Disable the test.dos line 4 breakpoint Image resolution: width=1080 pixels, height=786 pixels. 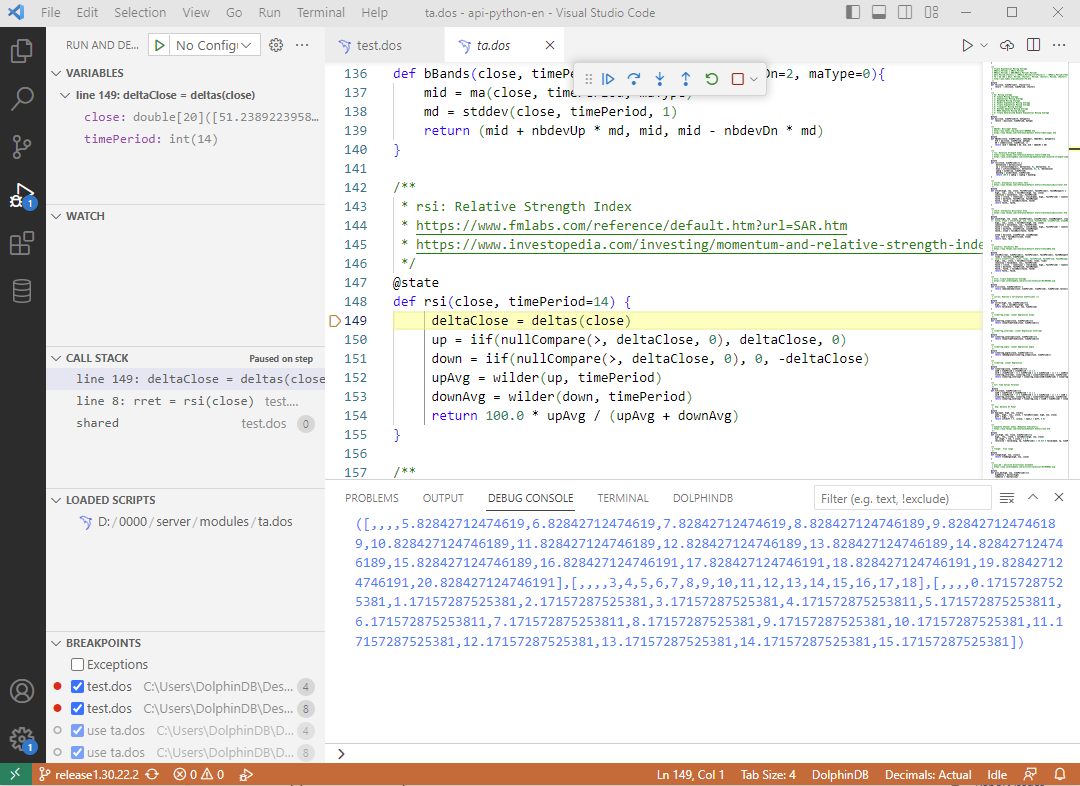[x=78, y=687]
